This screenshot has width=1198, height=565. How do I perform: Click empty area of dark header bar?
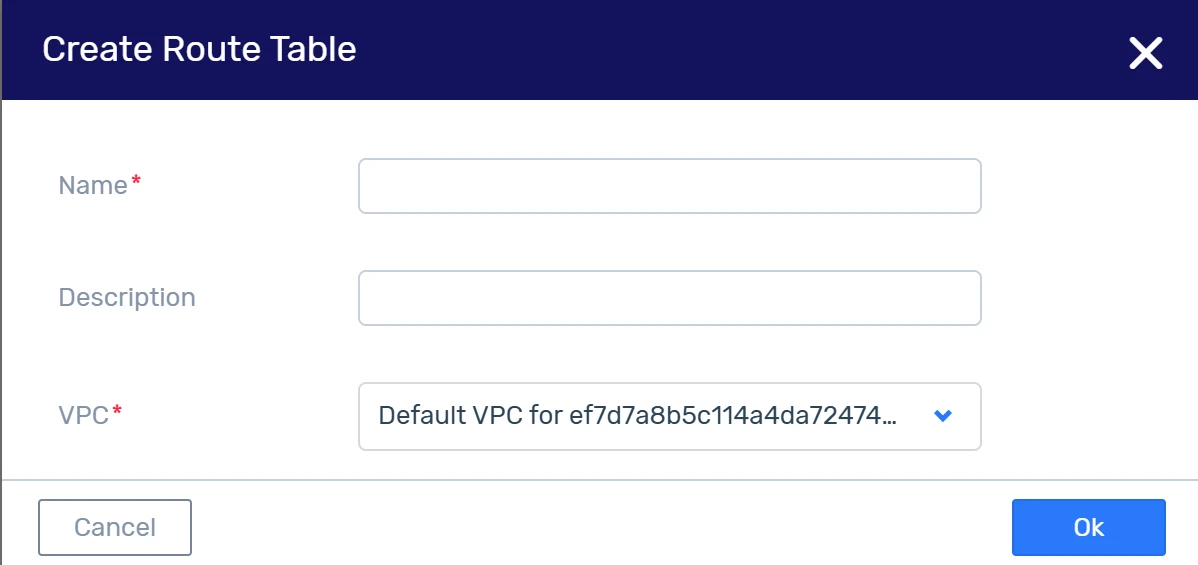tap(700, 50)
